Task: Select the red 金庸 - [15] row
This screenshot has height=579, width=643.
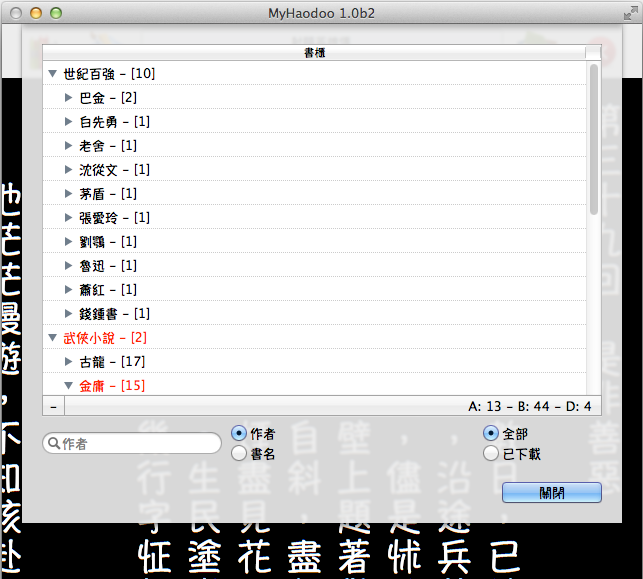Action: (x=314, y=385)
